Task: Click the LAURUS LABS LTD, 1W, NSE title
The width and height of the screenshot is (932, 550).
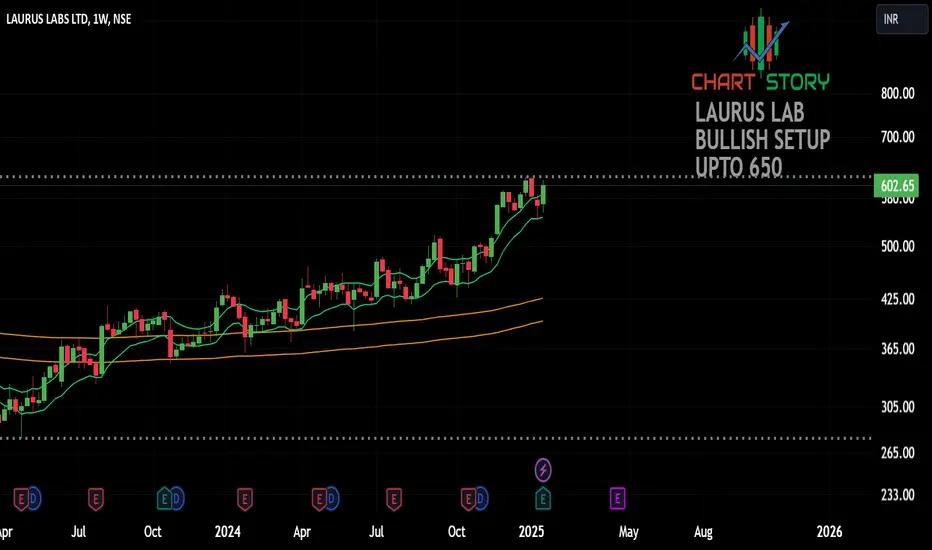Action: coord(68,19)
